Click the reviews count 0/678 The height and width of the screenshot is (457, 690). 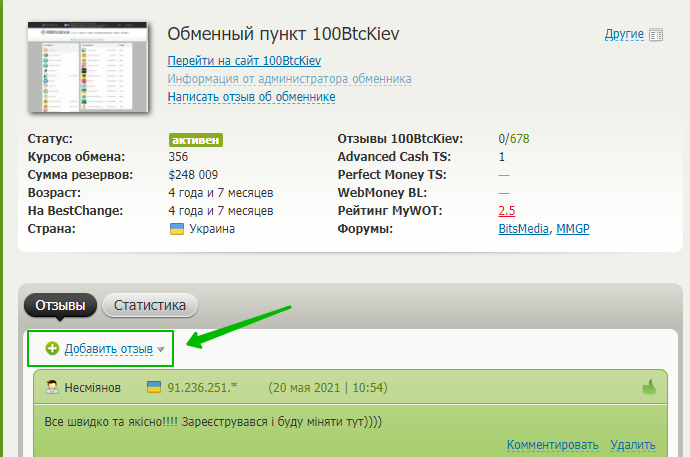[x=514, y=139]
